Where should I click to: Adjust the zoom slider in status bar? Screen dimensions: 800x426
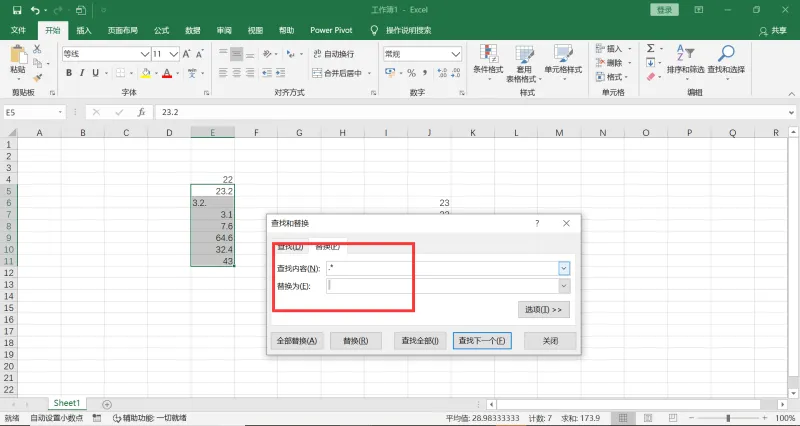728,418
